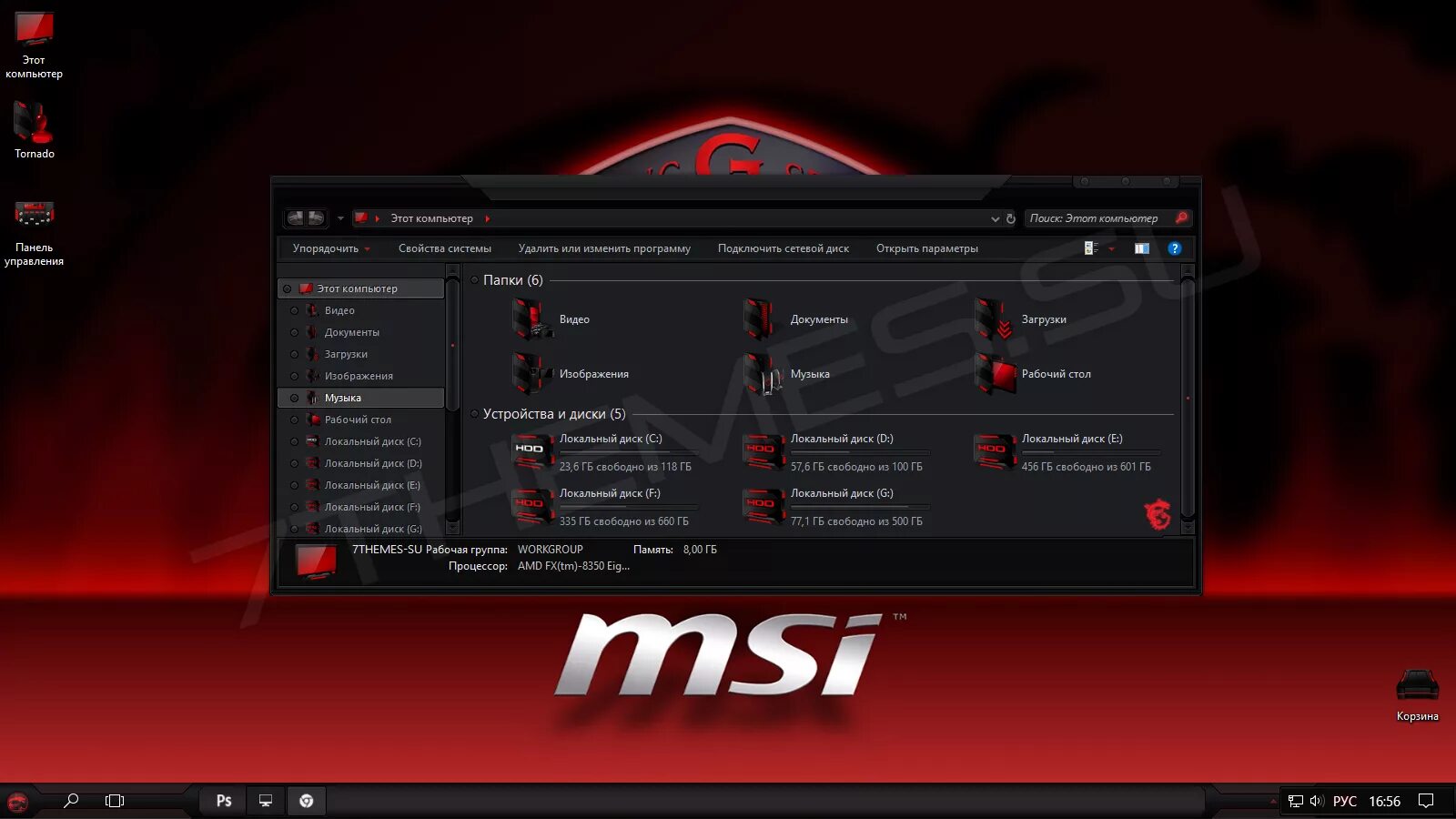Open the Tornado desktop shortcut
The image size is (1456, 819).
click(35, 129)
